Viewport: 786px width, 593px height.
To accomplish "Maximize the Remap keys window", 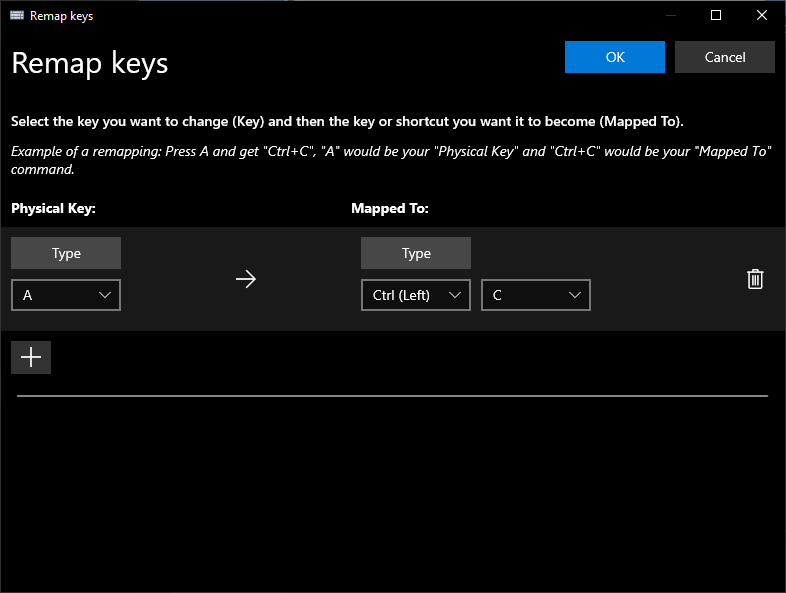I will point(716,16).
